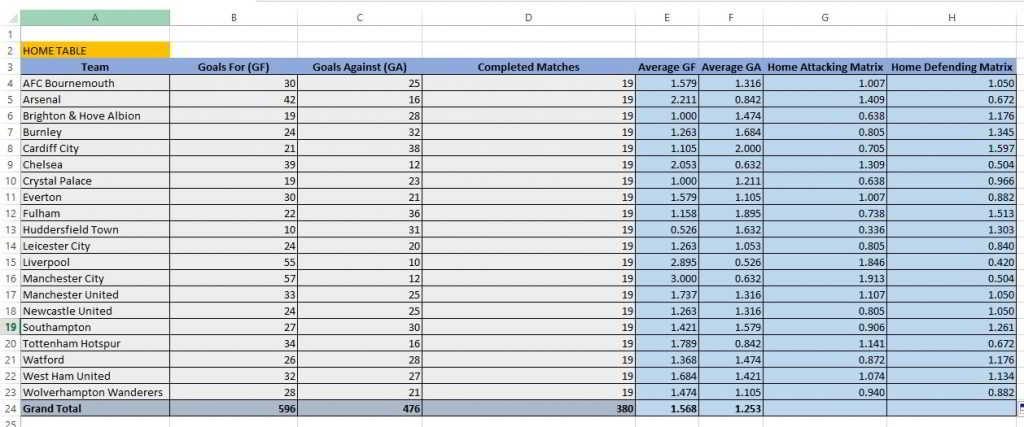Click the overall Average GF 1.568
1024x427 pixels.
pos(667,409)
